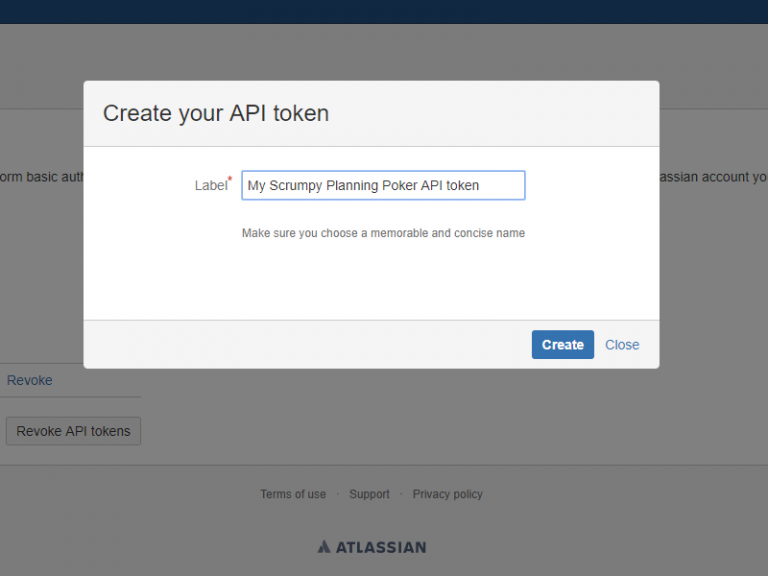Click the partially hidden "basic auth" text
The image size is (768, 576).
[x=40, y=177]
